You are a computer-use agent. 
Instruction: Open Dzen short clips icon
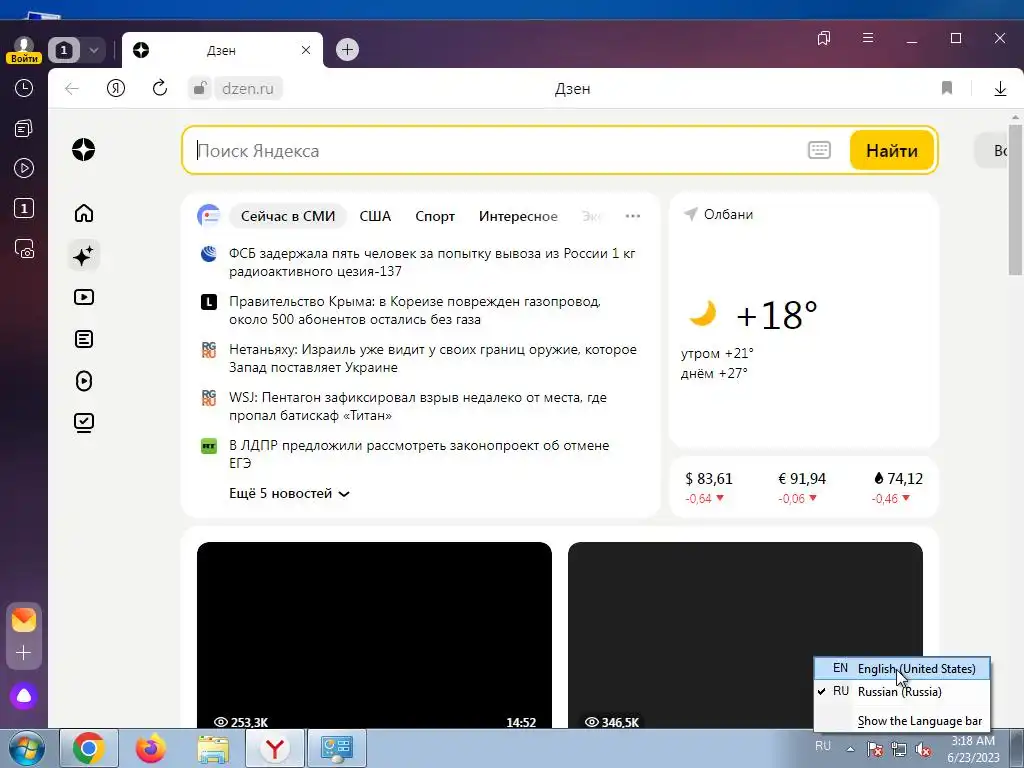[x=84, y=381]
